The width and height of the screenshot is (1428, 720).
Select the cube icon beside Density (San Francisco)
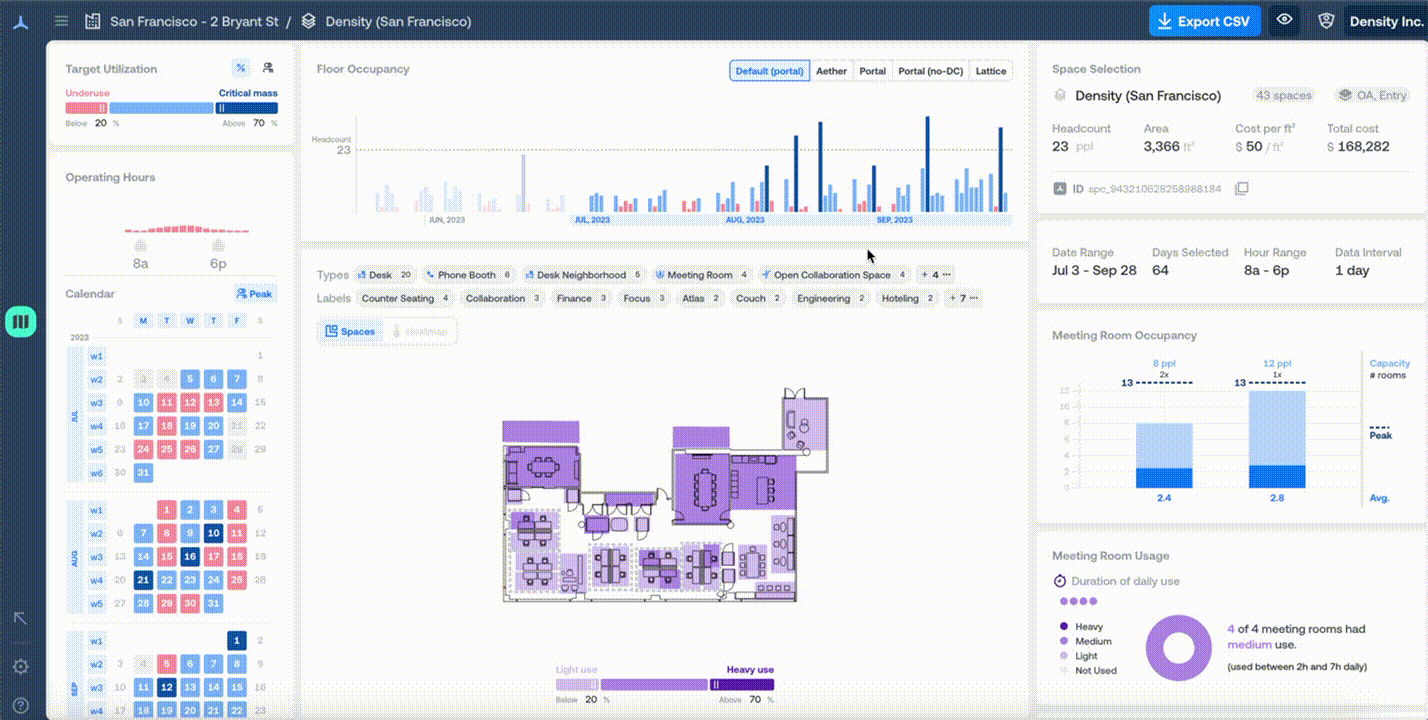click(x=1060, y=96)
